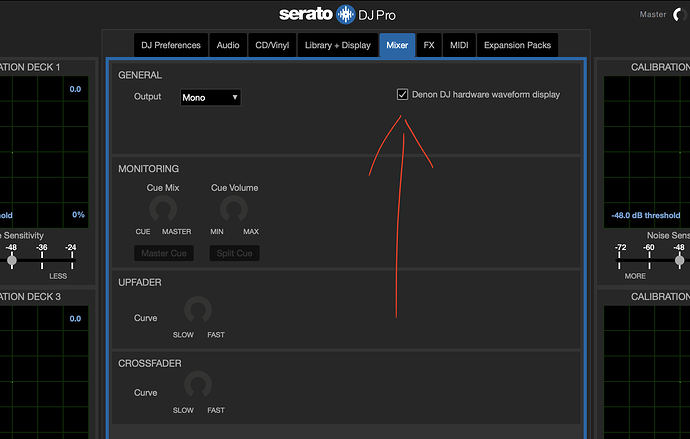The width and height of the screenshot is (690, 439).
Task: Click the UPFADER section heading
Action: click(139, 282)
